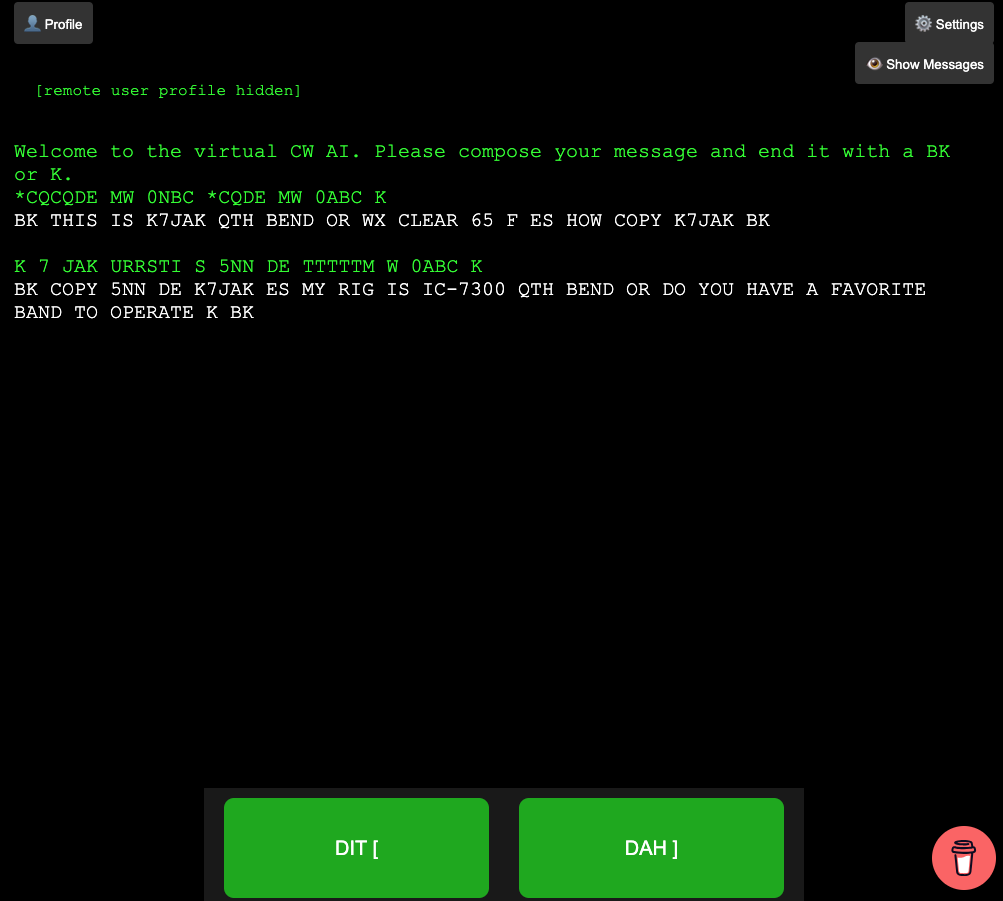Click the remote user profile hidden text
Viewport: 1003px width, 901px height.
(168, 91)
